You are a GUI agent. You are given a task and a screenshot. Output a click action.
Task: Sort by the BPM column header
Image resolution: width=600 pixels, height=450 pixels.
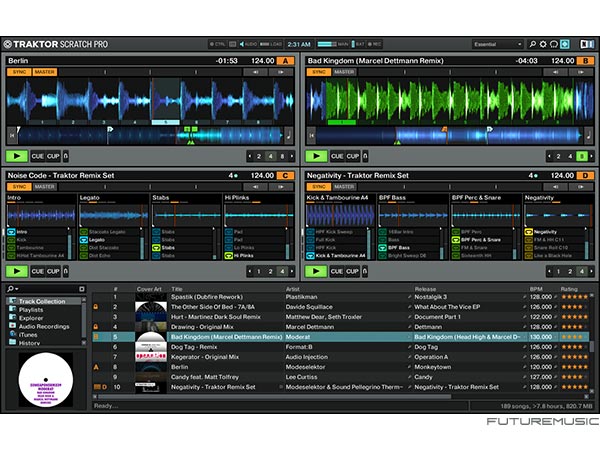(536, 289)
